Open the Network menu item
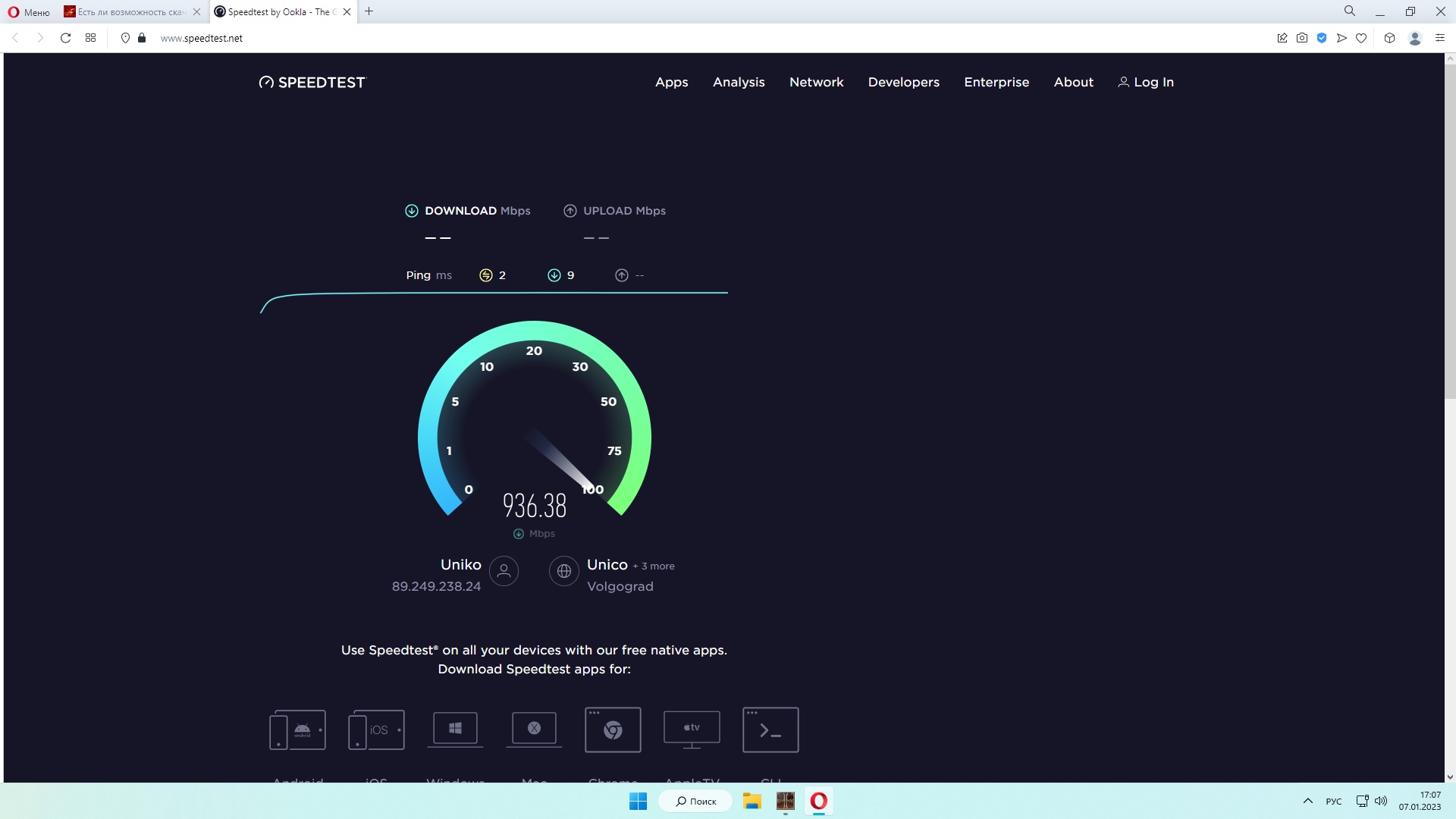The image size is (1456, 819). coord(816,82)
